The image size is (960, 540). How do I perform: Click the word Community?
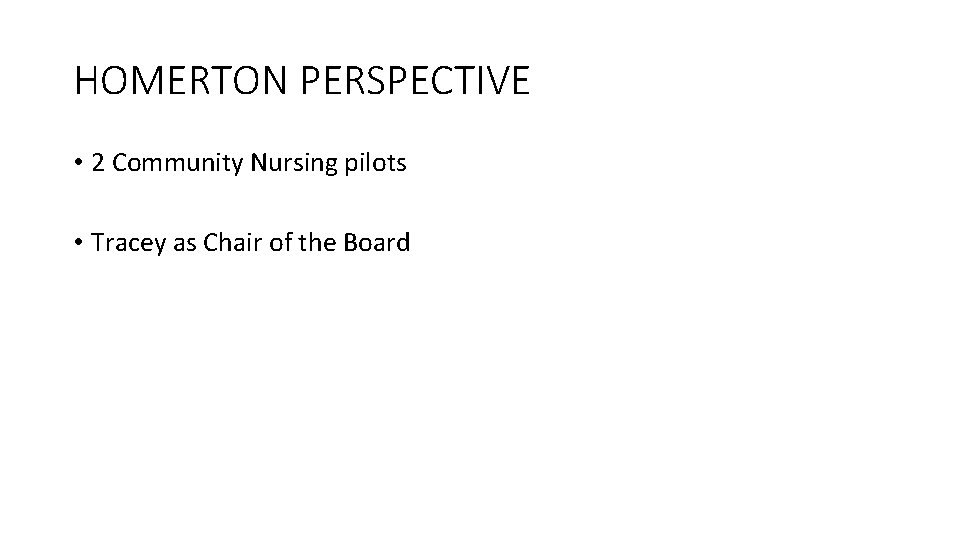pos(177,163)
